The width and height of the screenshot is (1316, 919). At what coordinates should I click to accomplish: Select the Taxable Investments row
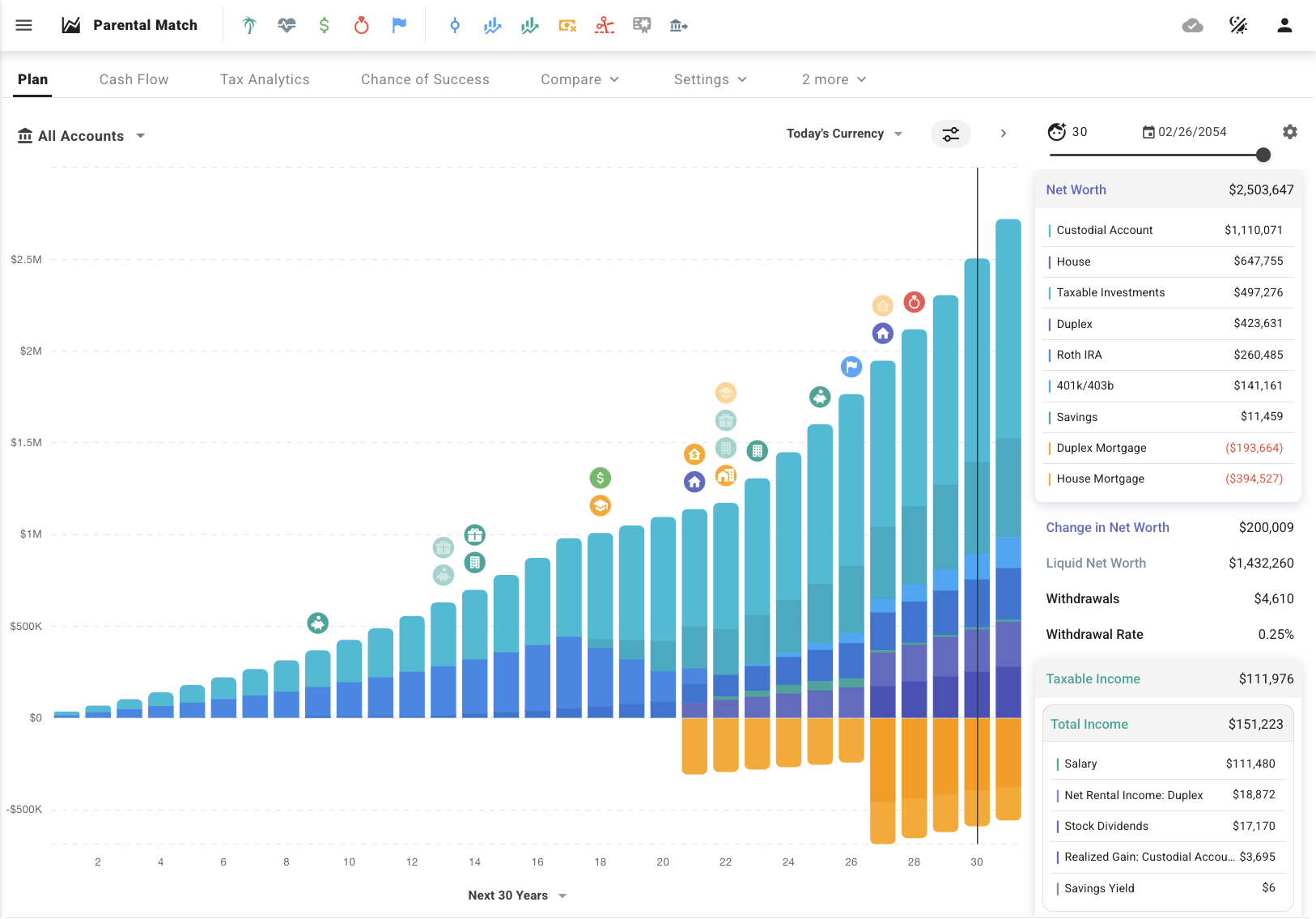click(x=1169, y=292)
